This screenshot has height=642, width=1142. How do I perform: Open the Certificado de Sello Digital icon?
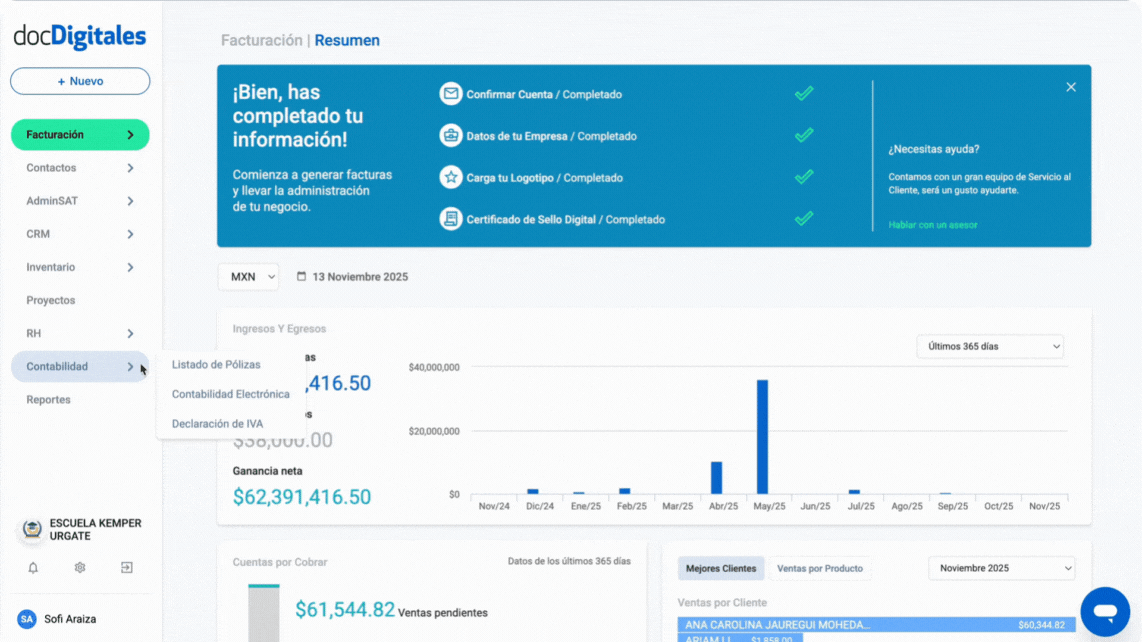(449, 219)
